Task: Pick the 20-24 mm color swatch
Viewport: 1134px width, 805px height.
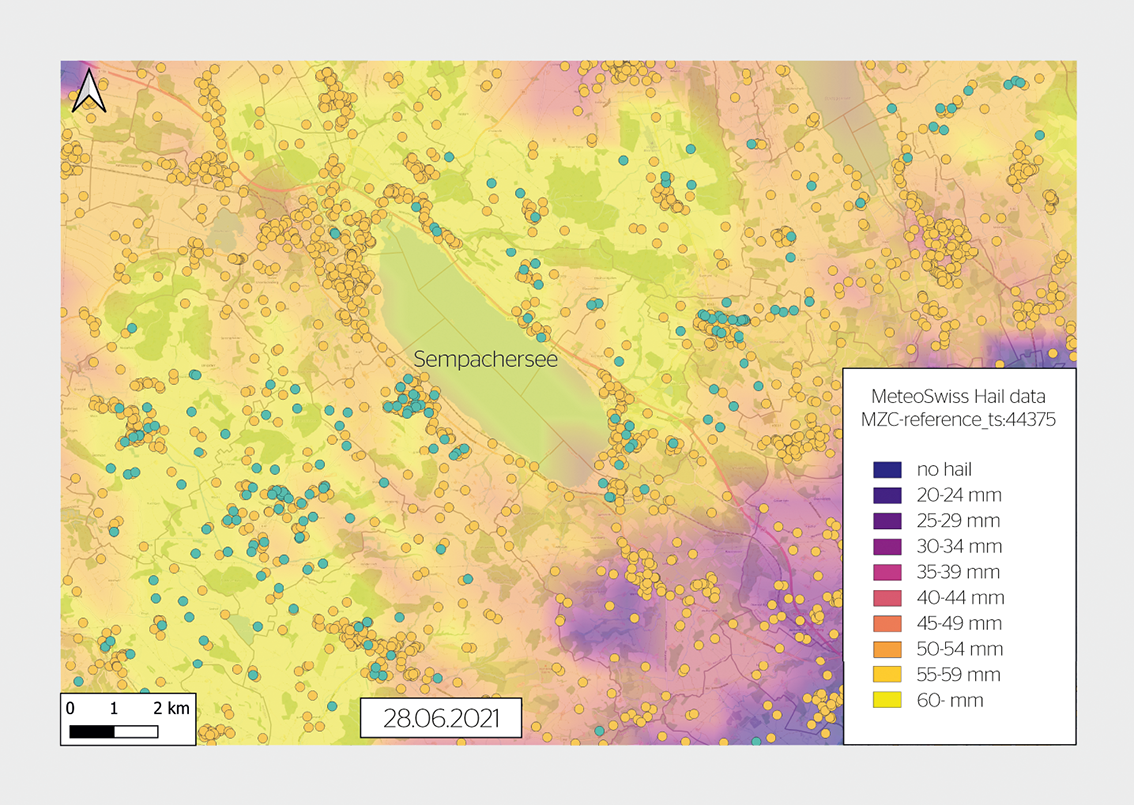Action: (887, 495)
